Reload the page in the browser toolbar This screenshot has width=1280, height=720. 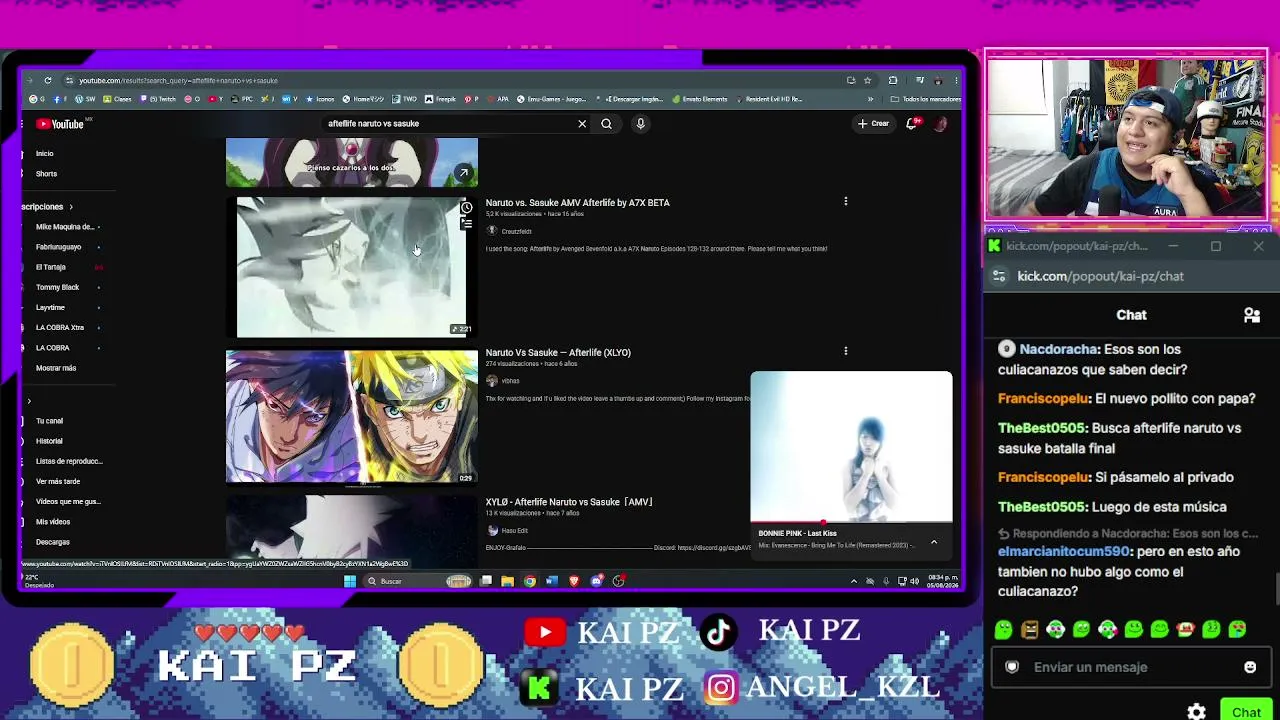(x=48, y=81)
